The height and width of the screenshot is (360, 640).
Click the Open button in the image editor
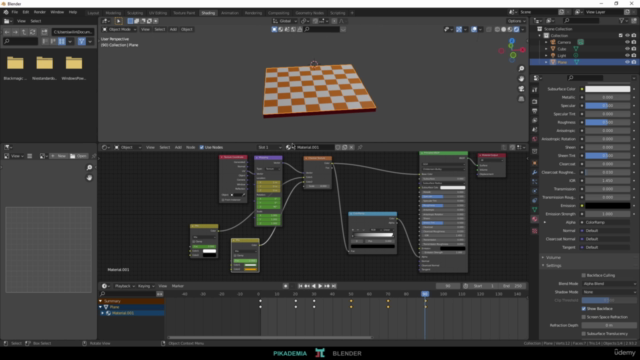coord(78,156)
